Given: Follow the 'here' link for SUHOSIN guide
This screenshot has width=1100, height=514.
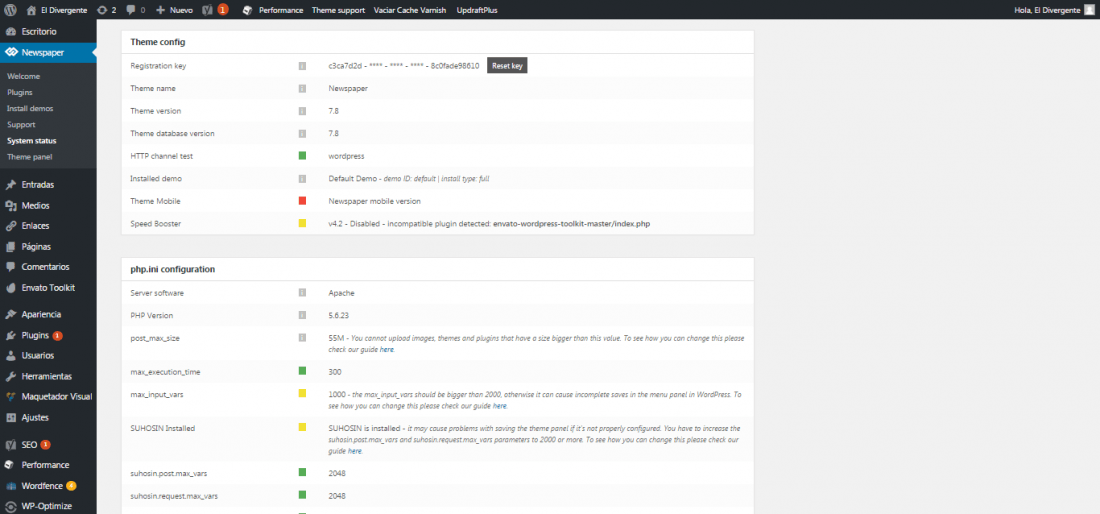Looking at the screenshot, I should tap(355, 452).
